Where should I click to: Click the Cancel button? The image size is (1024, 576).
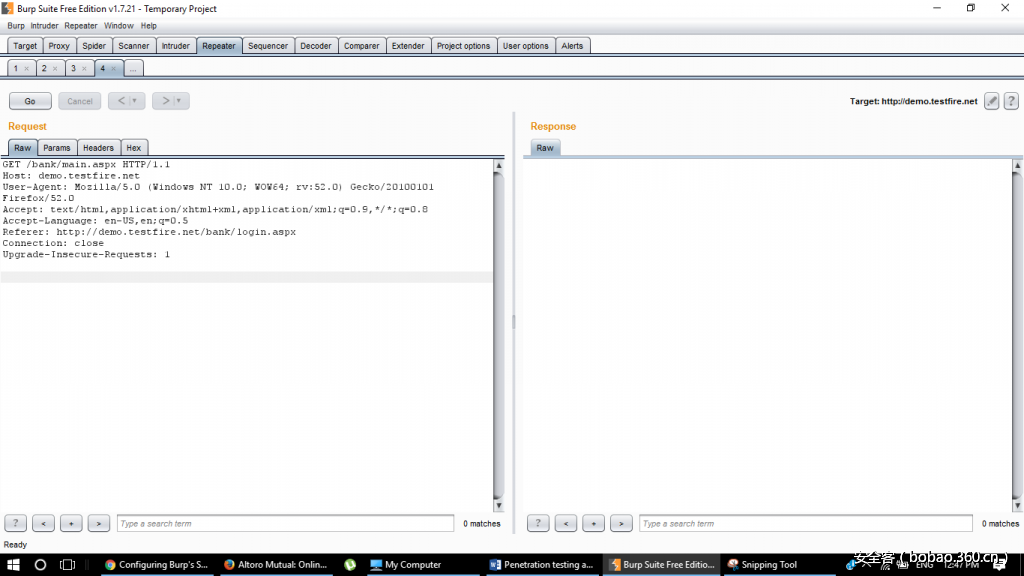click(80, 100)
